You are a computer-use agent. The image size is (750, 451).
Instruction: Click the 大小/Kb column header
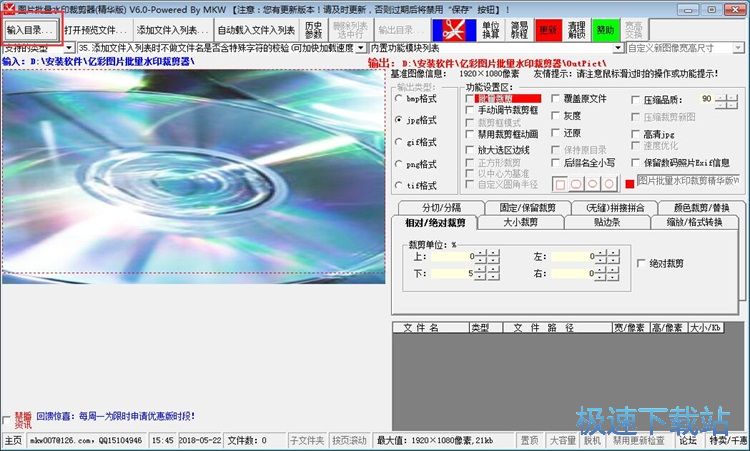click(706, 328)
